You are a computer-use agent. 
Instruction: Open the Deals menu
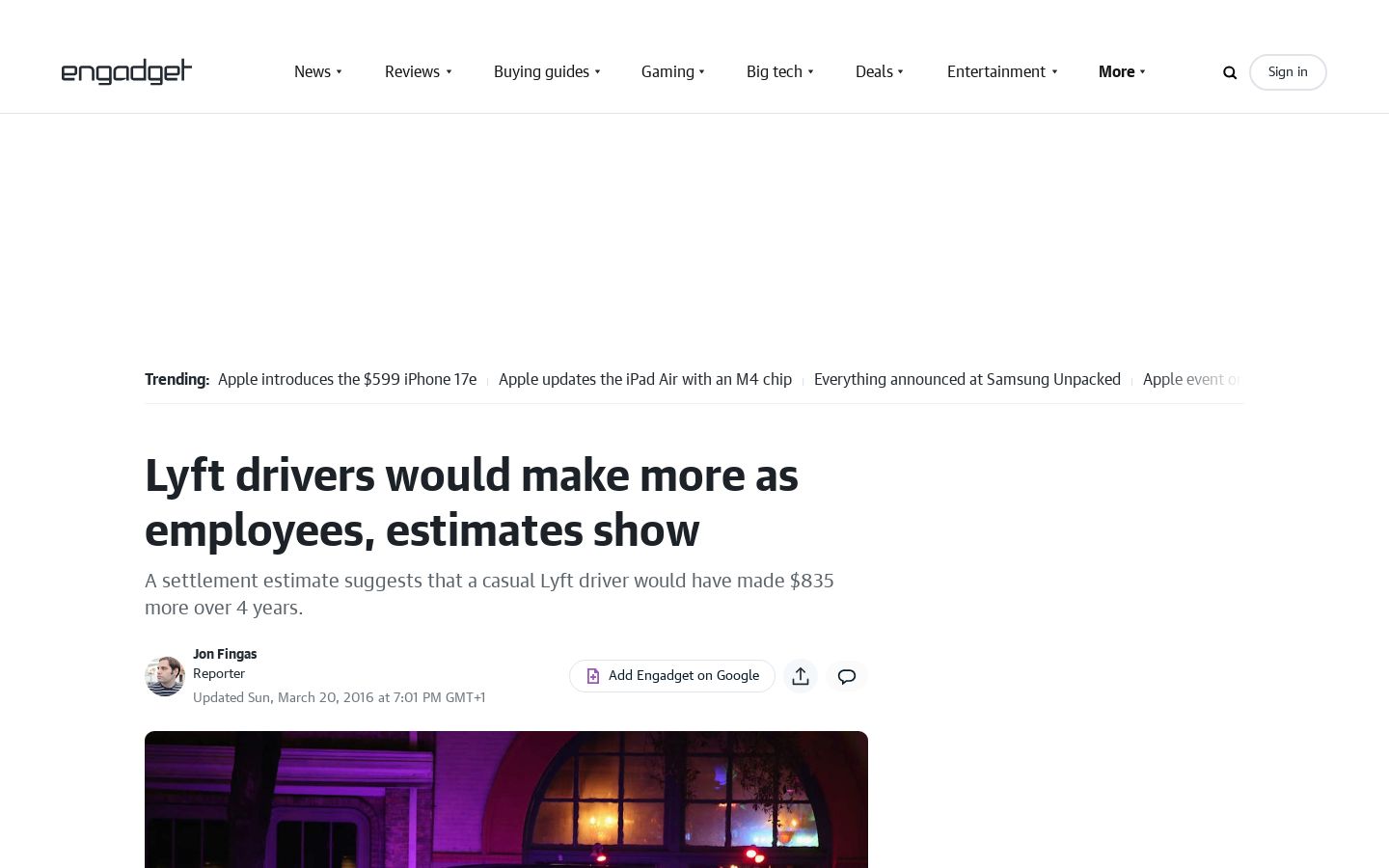click(874, 71)
